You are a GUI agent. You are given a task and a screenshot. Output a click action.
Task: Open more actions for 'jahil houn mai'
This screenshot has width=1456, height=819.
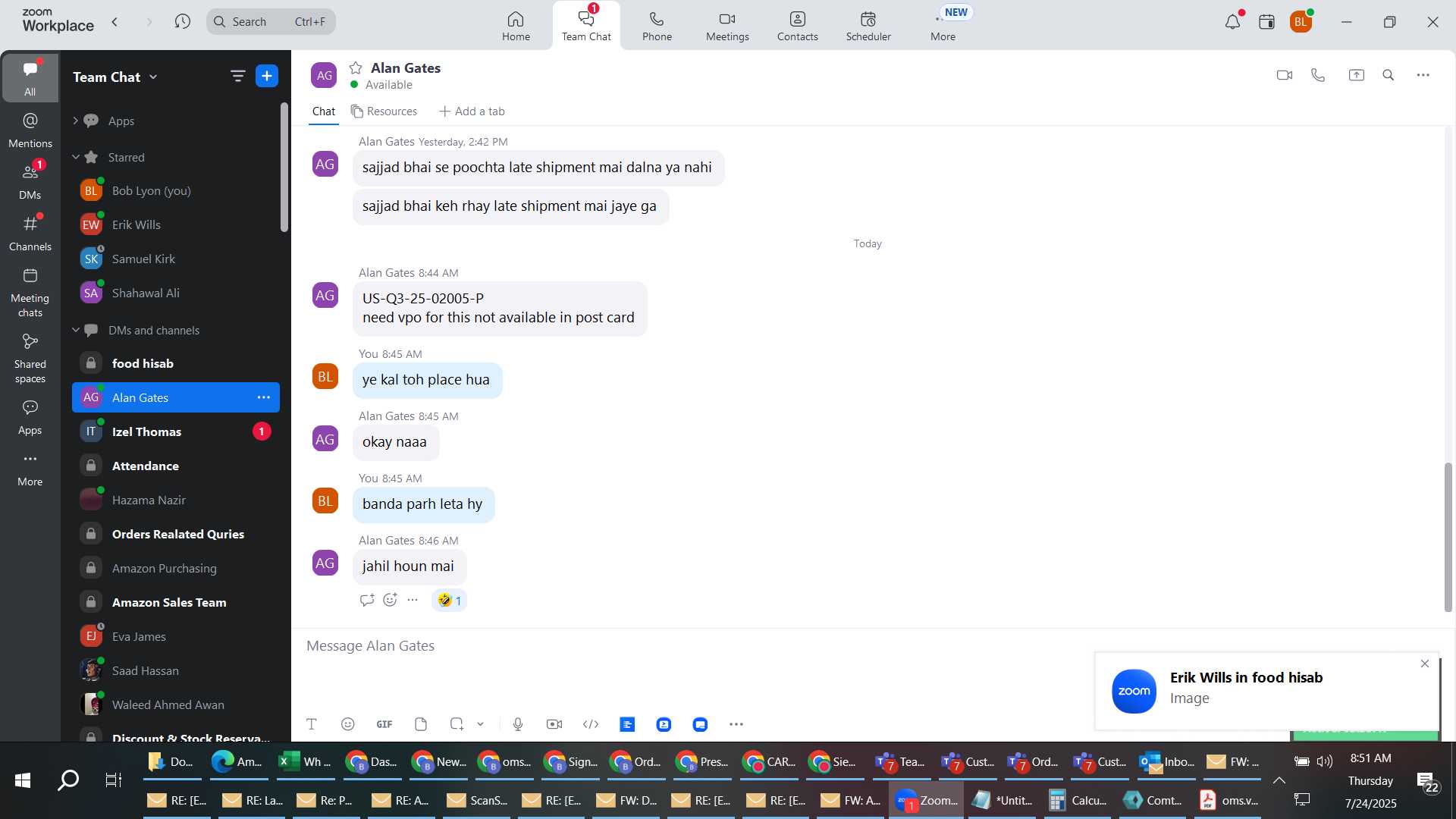[x=413, y=600]
